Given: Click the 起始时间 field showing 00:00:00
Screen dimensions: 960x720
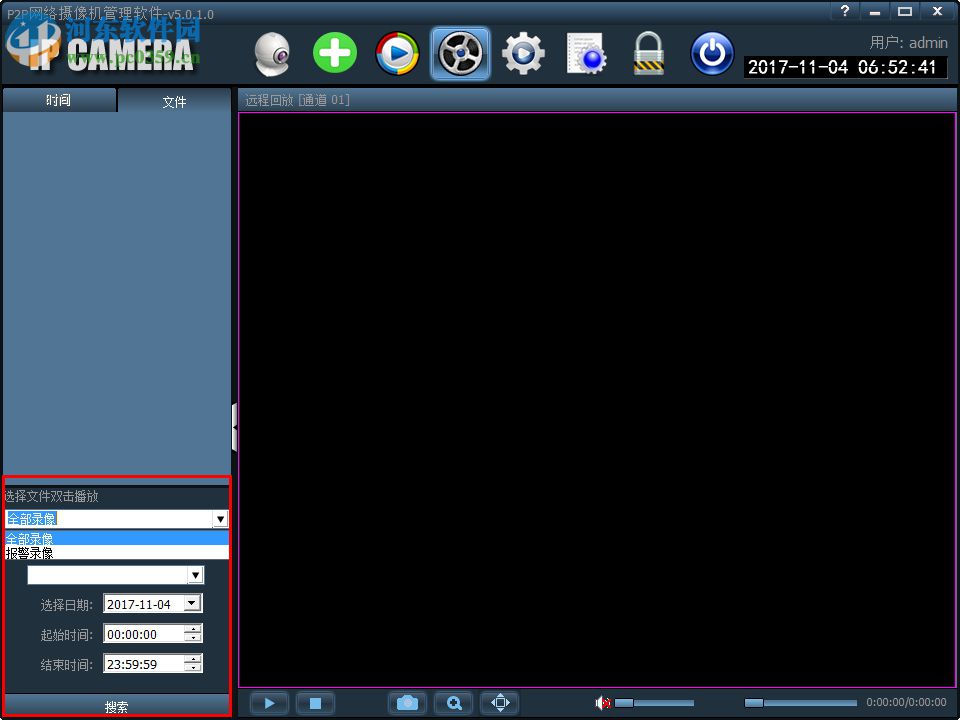Looking at the screenshot, I should (x=144, y=634).
